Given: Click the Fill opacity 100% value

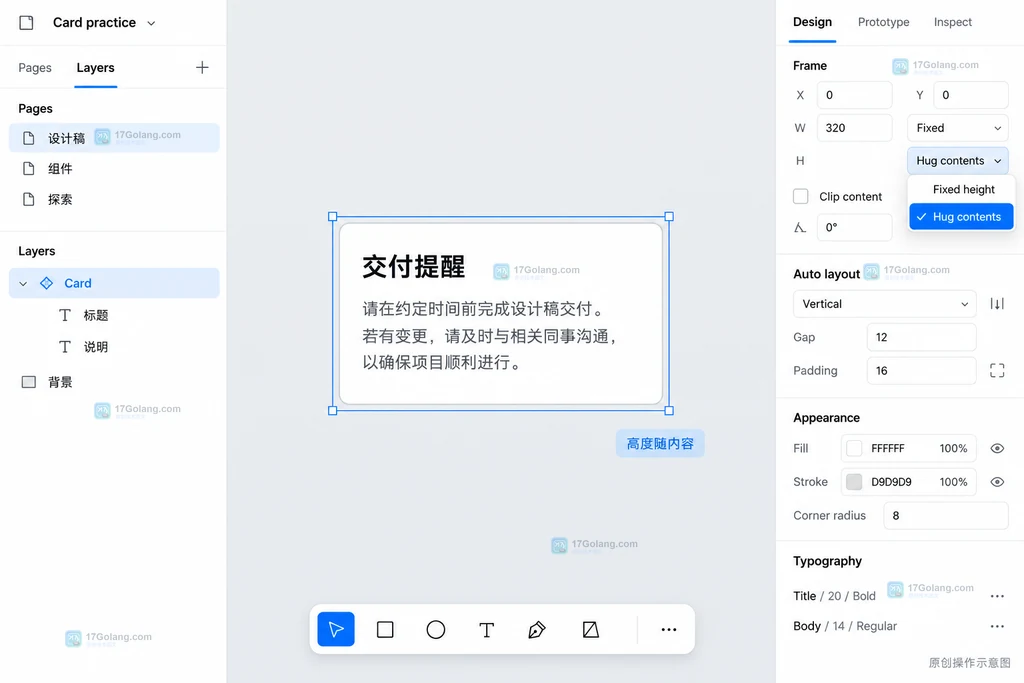Looking at the screenshot, I should coord(953,449).
